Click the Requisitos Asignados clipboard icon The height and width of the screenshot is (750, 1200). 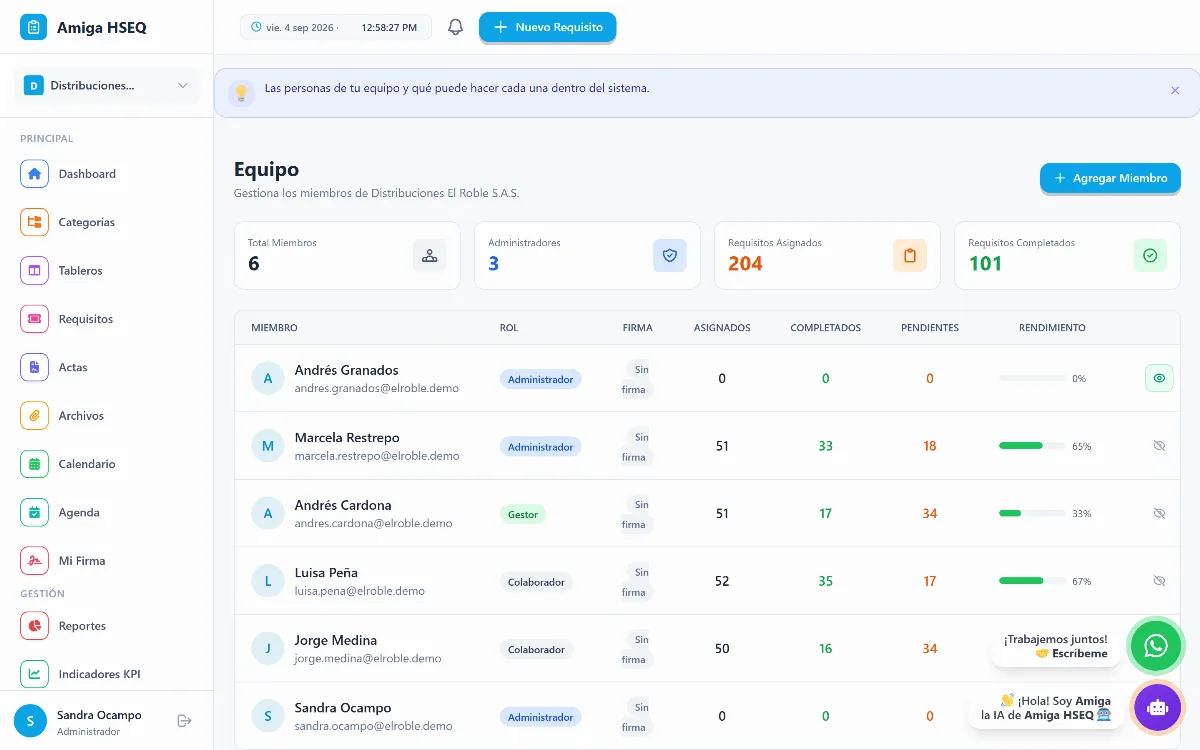(x=910, y=255)
